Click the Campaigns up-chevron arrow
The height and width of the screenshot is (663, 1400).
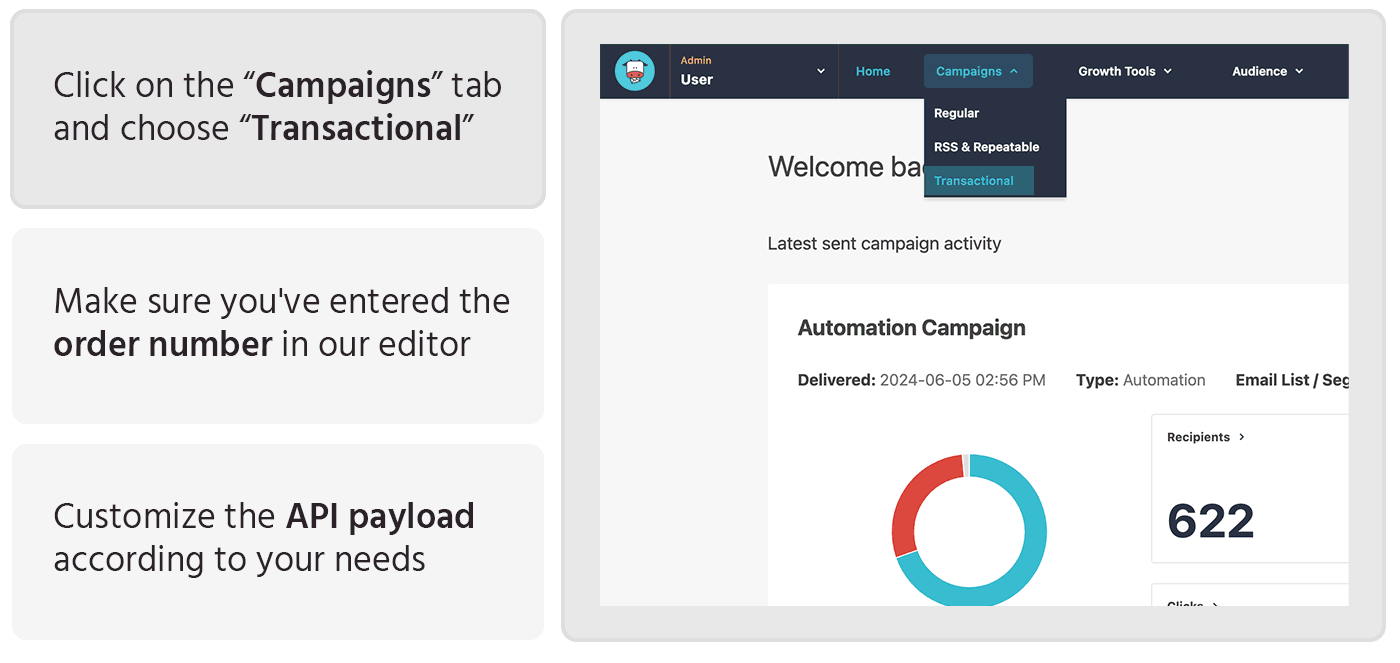(1014, 71)
